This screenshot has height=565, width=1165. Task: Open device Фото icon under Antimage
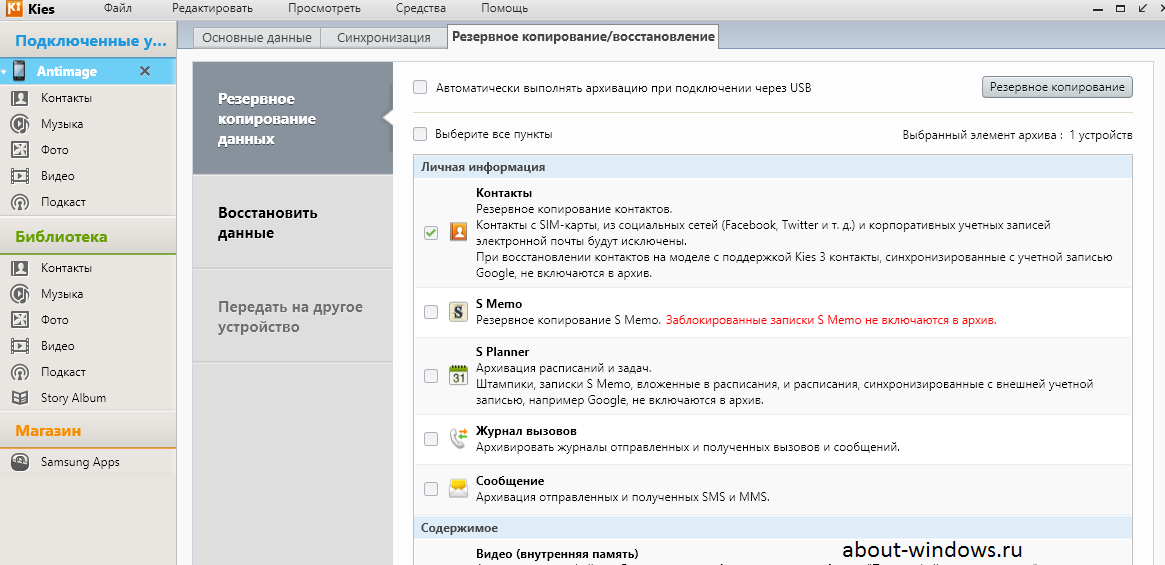20,150
